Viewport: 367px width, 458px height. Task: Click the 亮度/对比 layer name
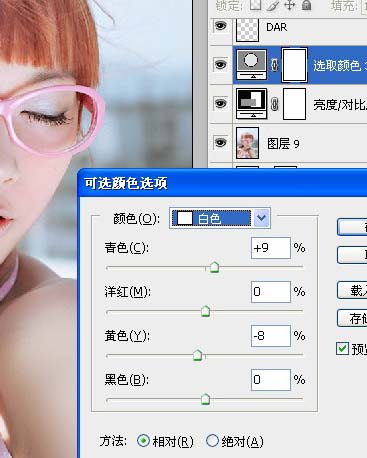coord(340,105)
